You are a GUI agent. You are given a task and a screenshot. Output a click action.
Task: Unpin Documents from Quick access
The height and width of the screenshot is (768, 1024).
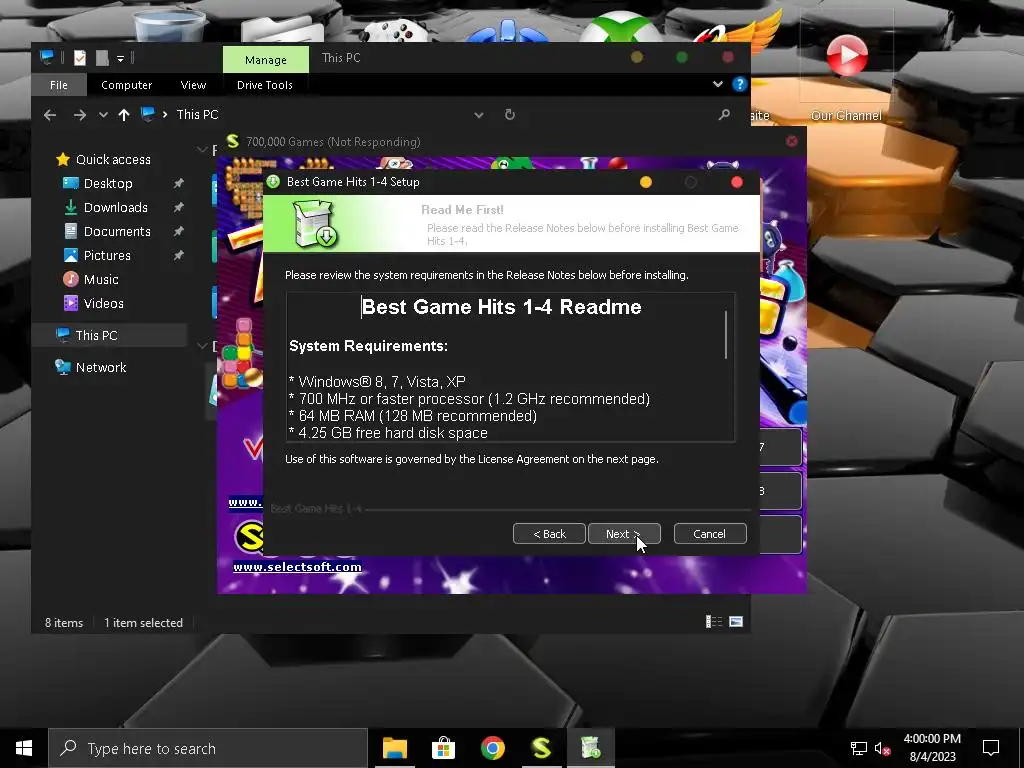pyautogui.click(x=178, y=231)
